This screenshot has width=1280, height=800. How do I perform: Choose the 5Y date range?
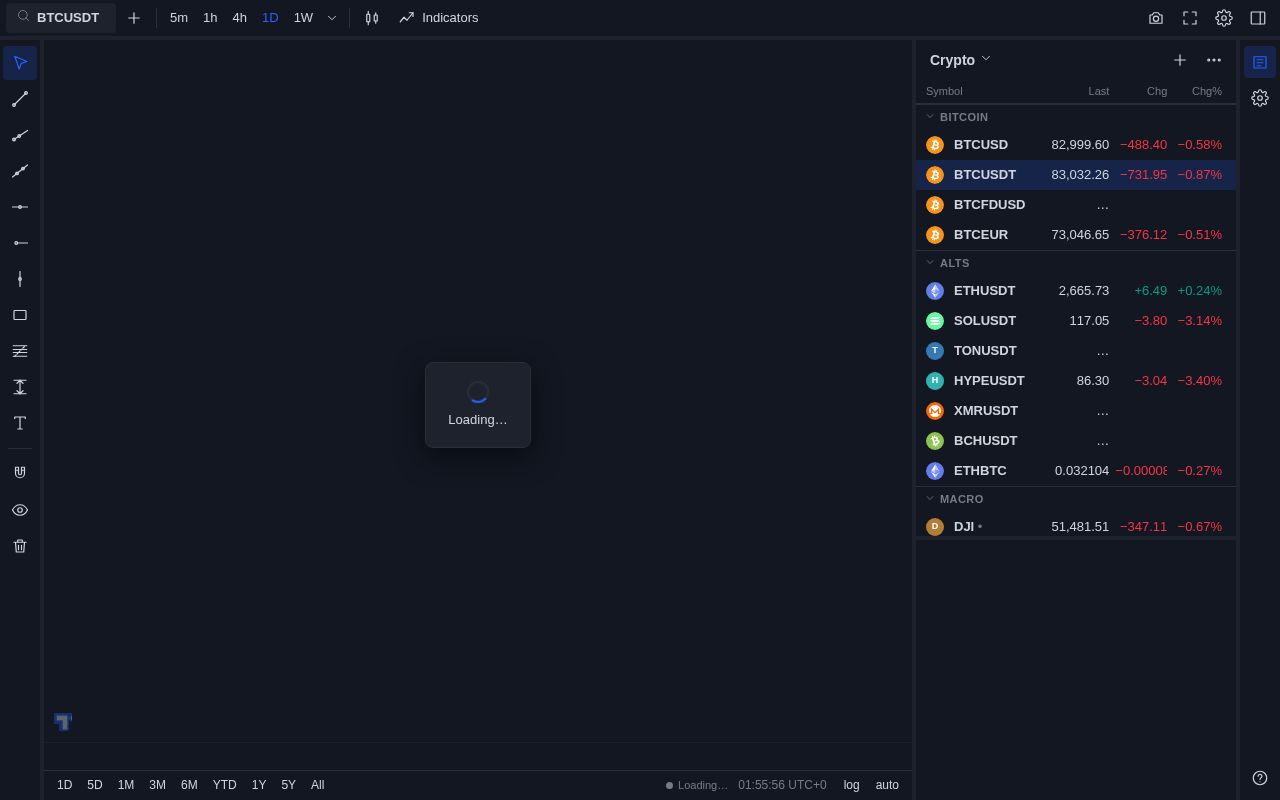pos(288,785)
